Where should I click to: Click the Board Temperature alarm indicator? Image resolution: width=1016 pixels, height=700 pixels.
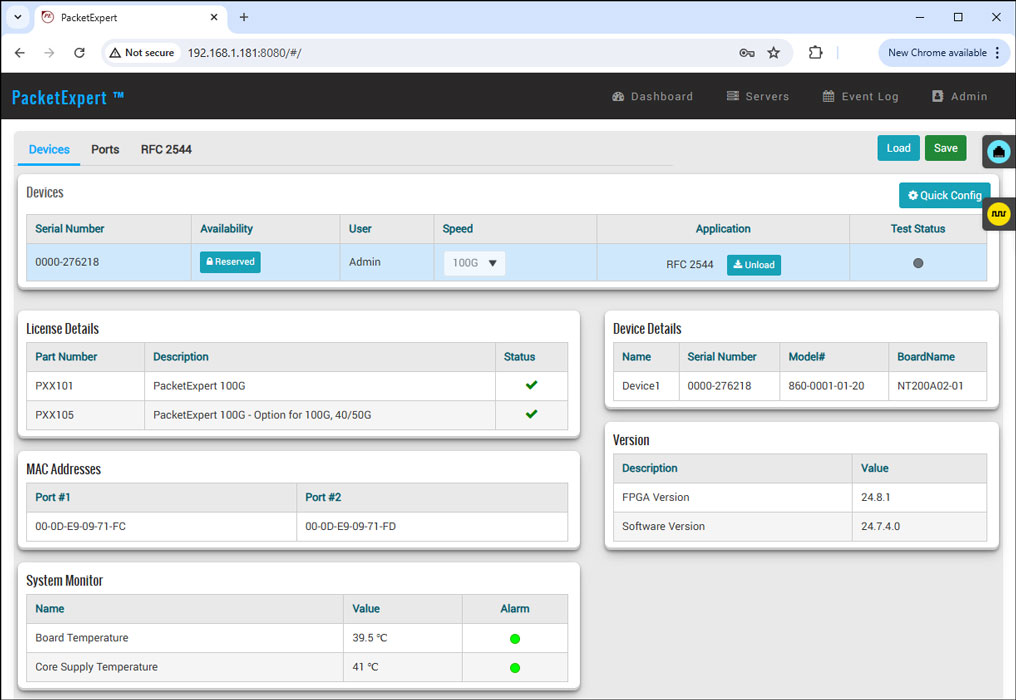coord(515,639)
